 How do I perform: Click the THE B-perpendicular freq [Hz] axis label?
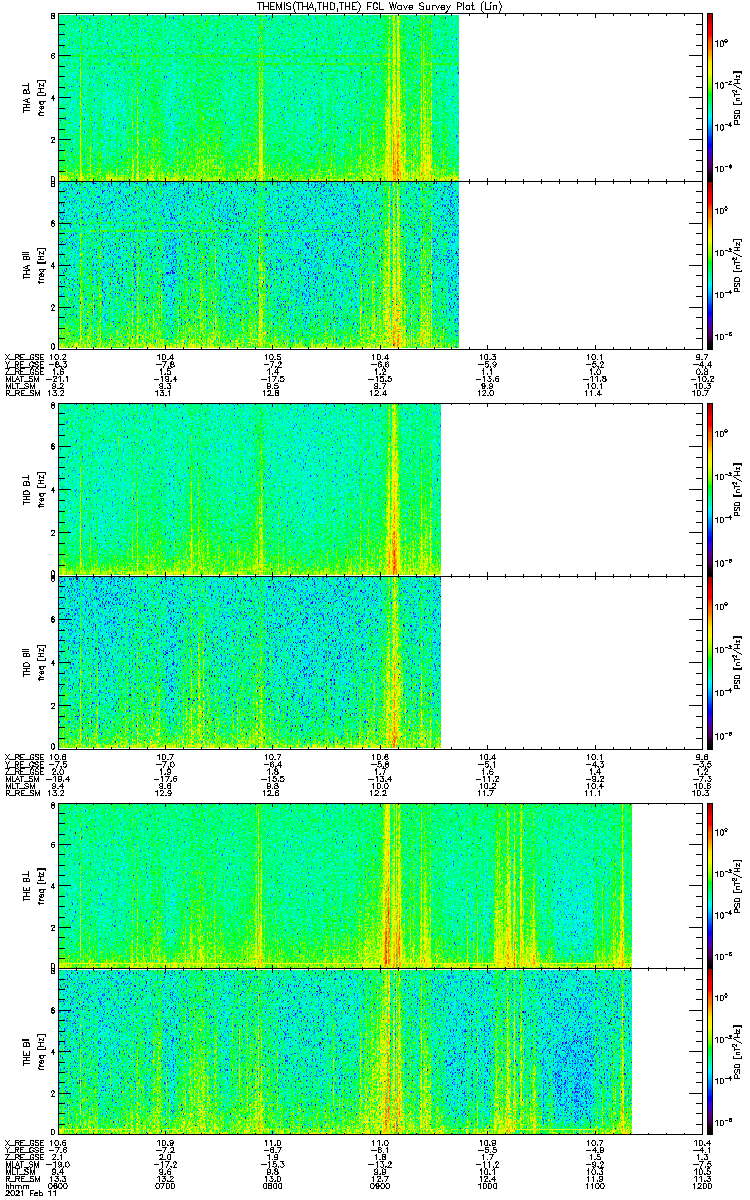(41, 886)
